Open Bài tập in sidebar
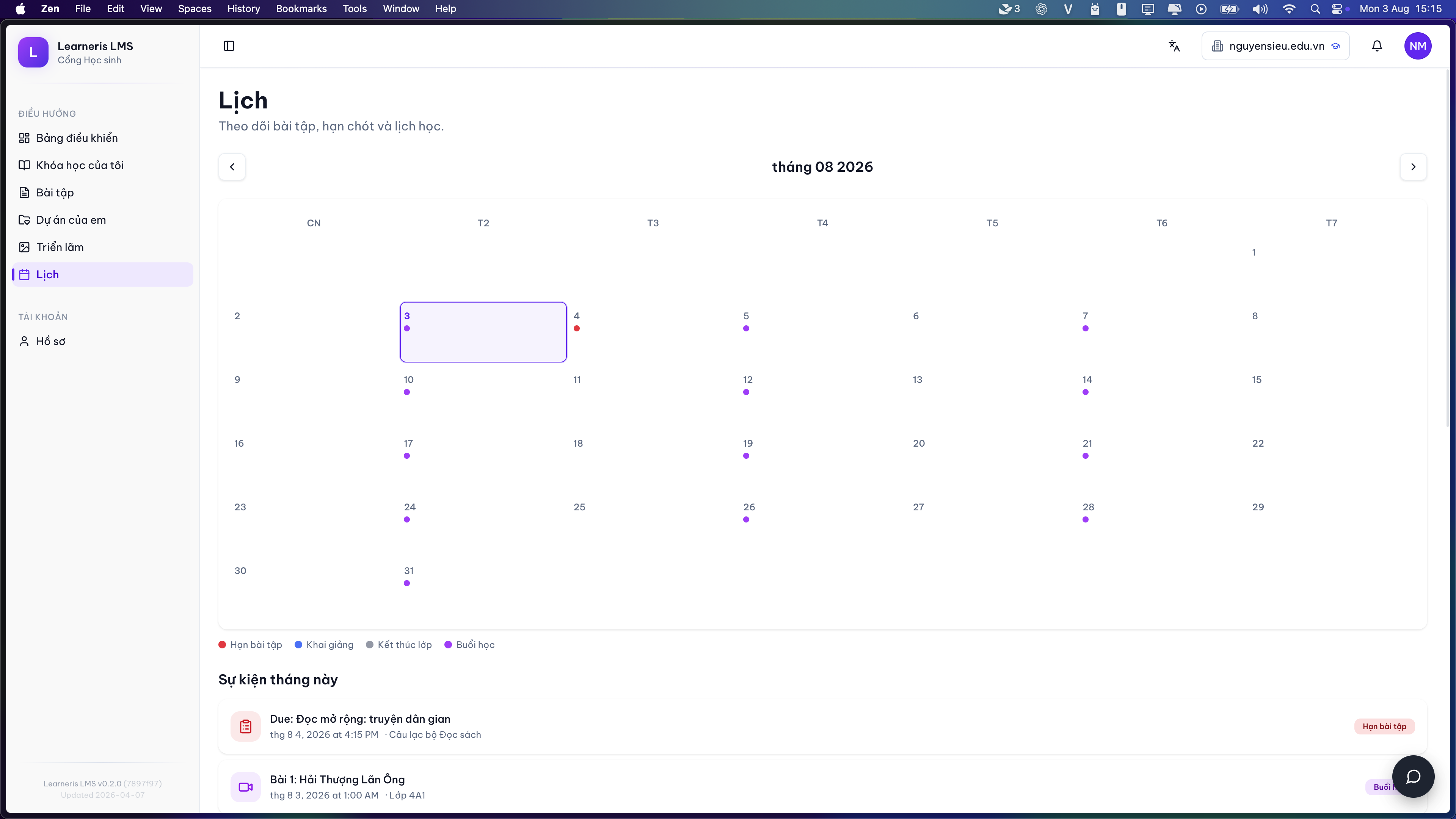This screenshot has height=819, width=1456. (102, 193)
